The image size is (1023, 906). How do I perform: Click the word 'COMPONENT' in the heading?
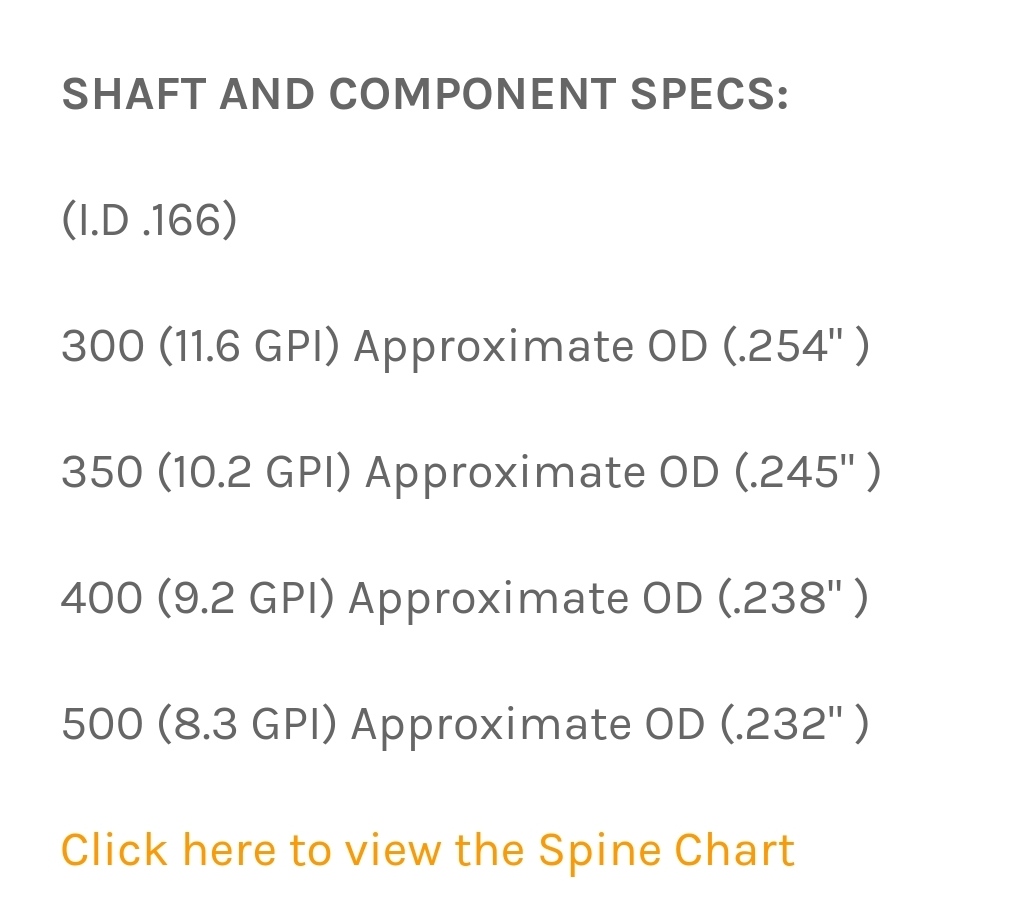472,94
